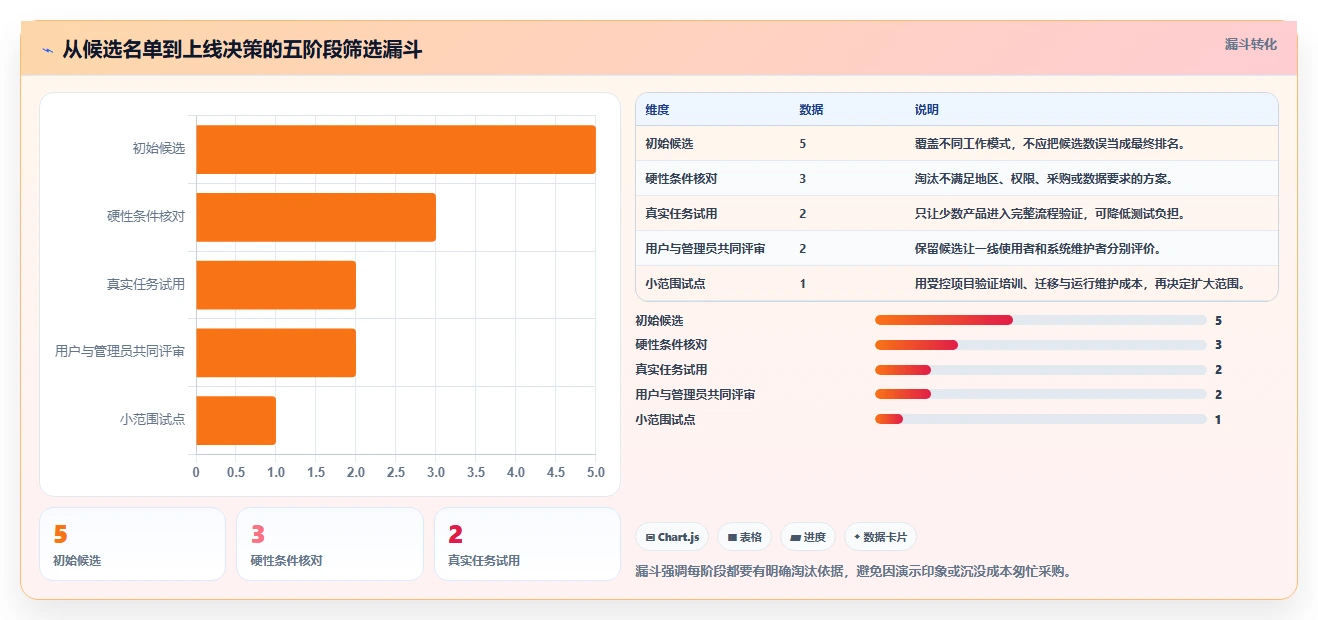Click the 初始候选 y-axis label in the chart
The image size is (1318, 620).
coord(159,149)
